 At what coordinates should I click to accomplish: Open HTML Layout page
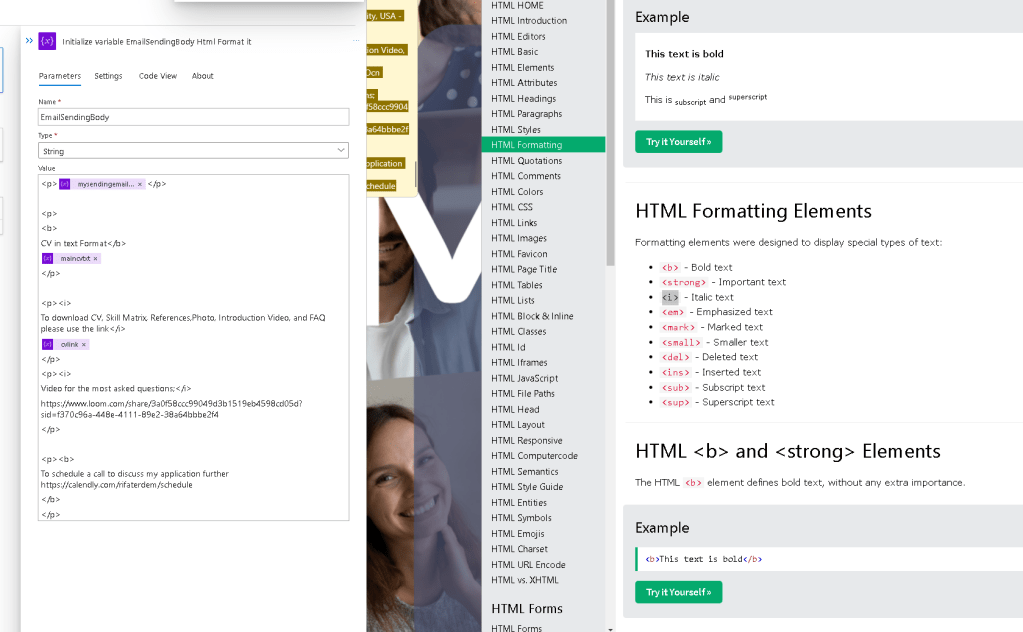click(518, 425)
